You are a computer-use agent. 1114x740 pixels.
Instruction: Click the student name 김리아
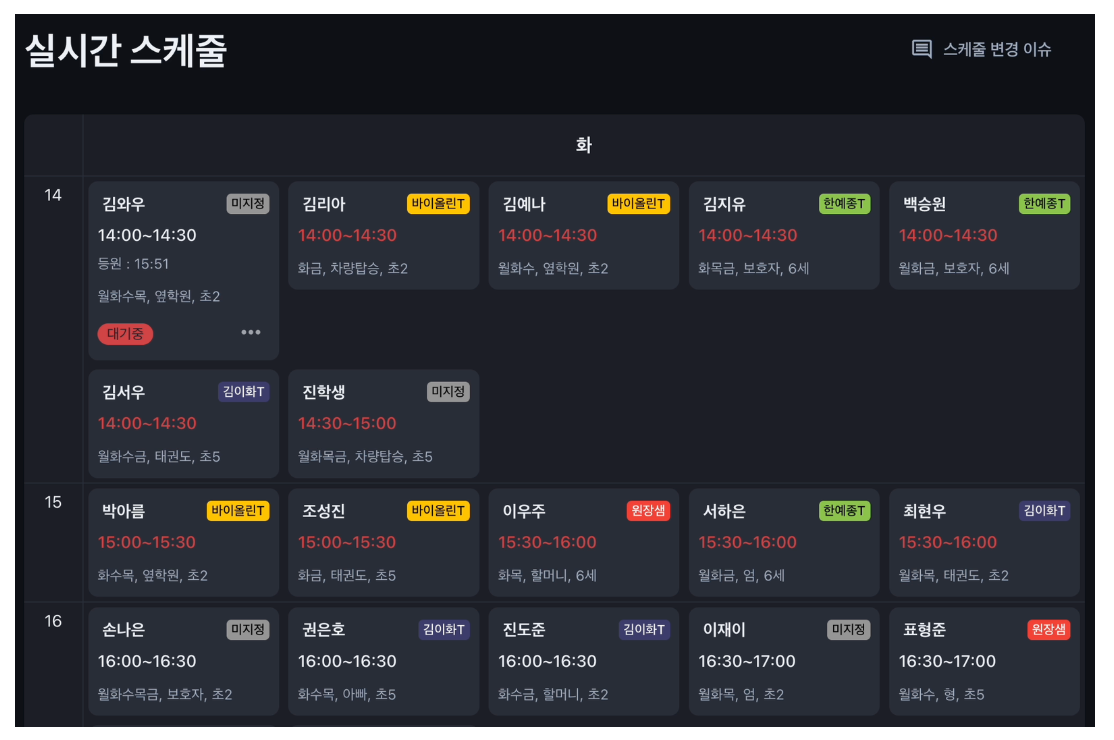click(324, 205)
